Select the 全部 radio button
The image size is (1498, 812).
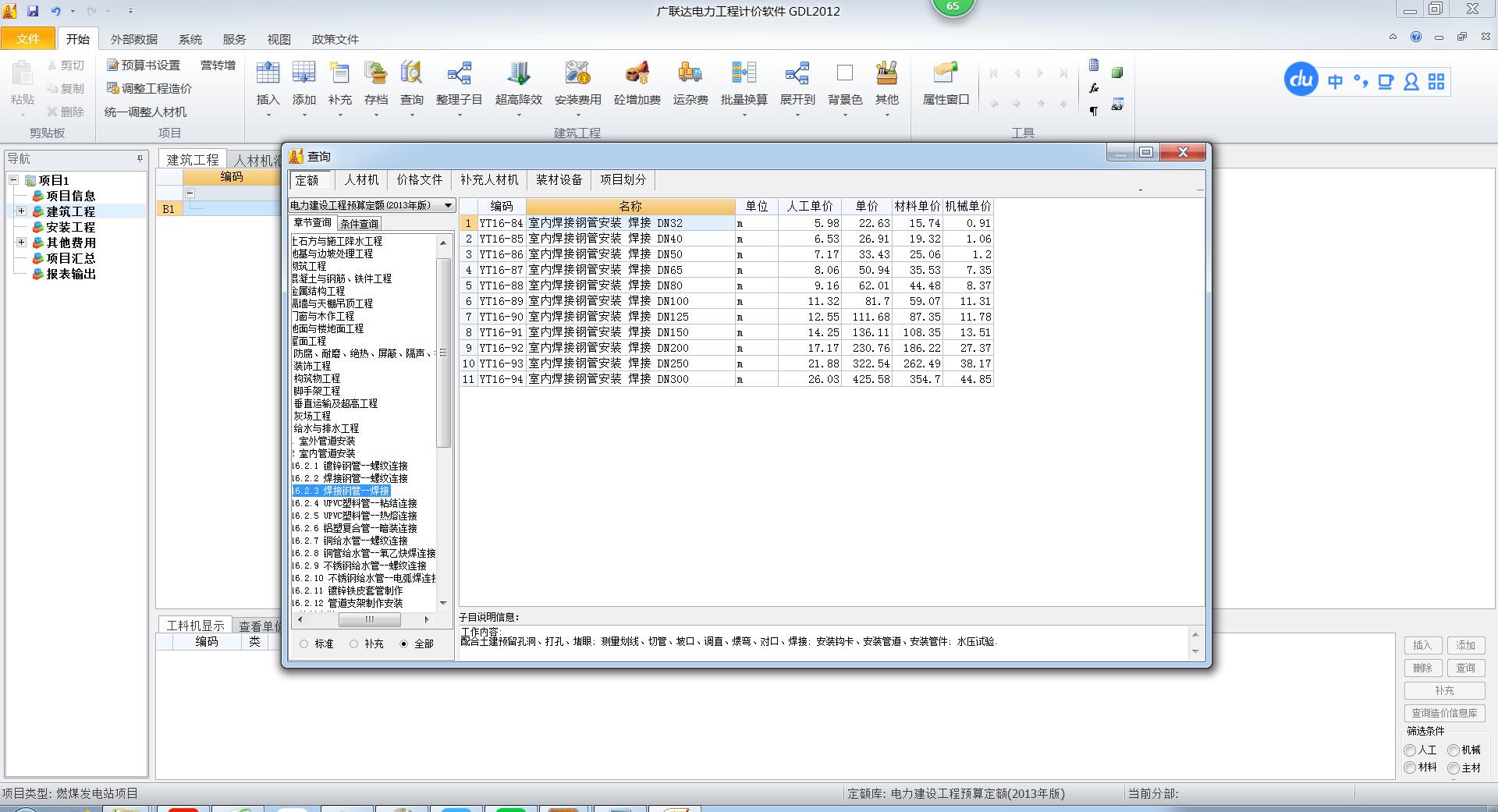pos(404,644)
